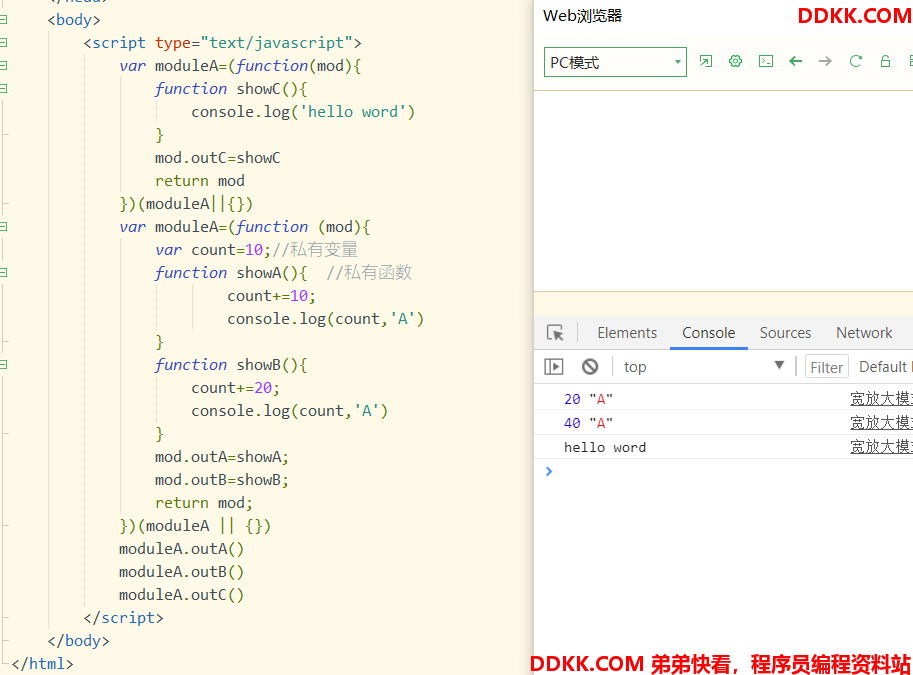Click the closing </html> tag
This screenshot has width=913, height=675.
(43, 664)
